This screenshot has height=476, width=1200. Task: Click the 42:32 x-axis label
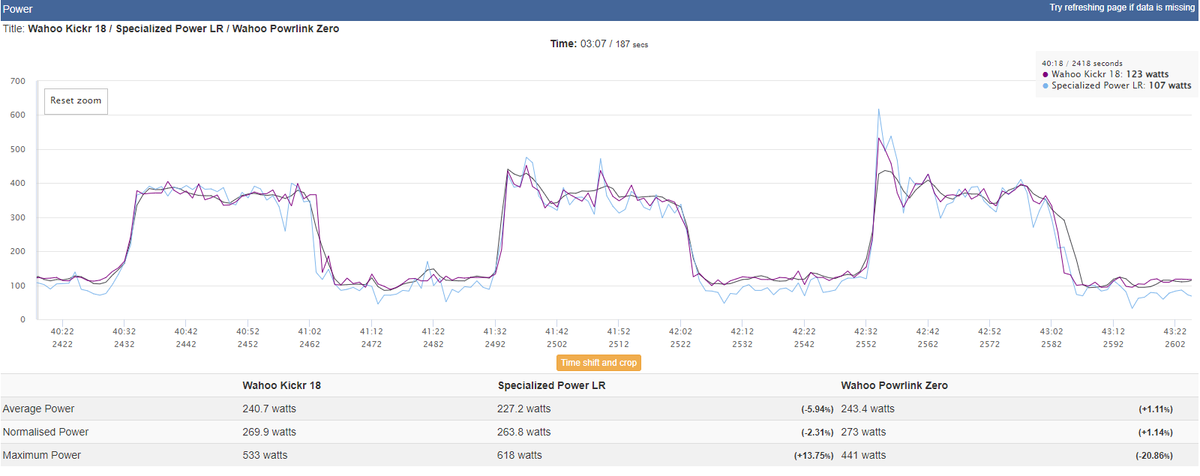click(866, 330)
